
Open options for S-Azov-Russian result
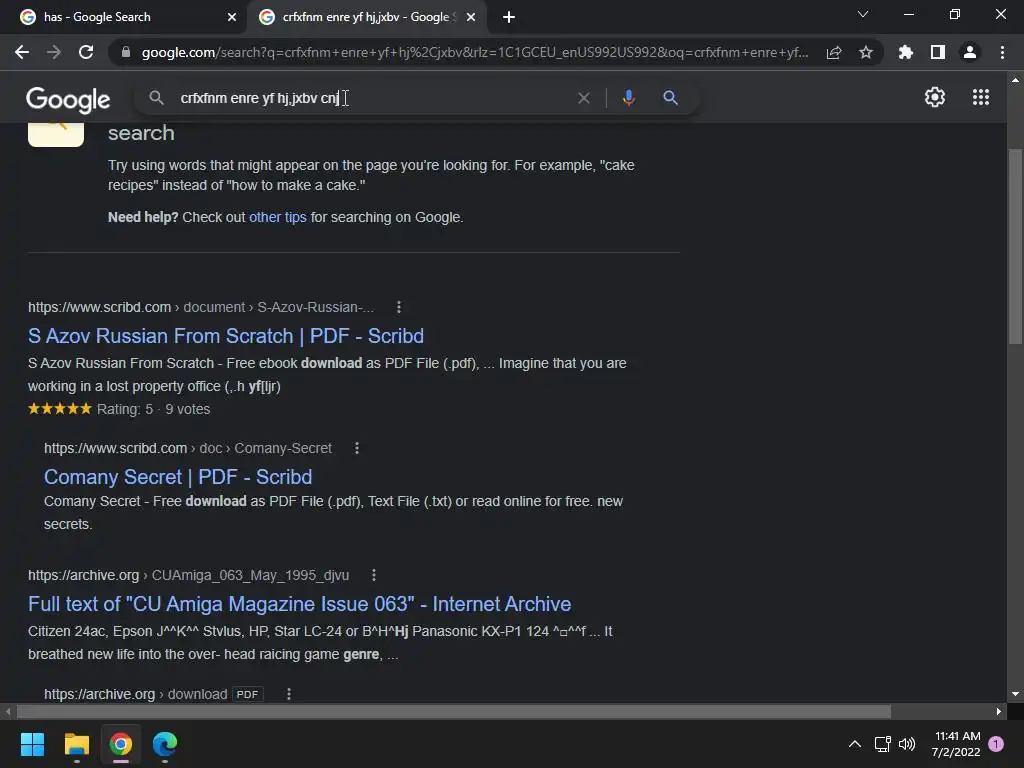(x=399, y=307)
